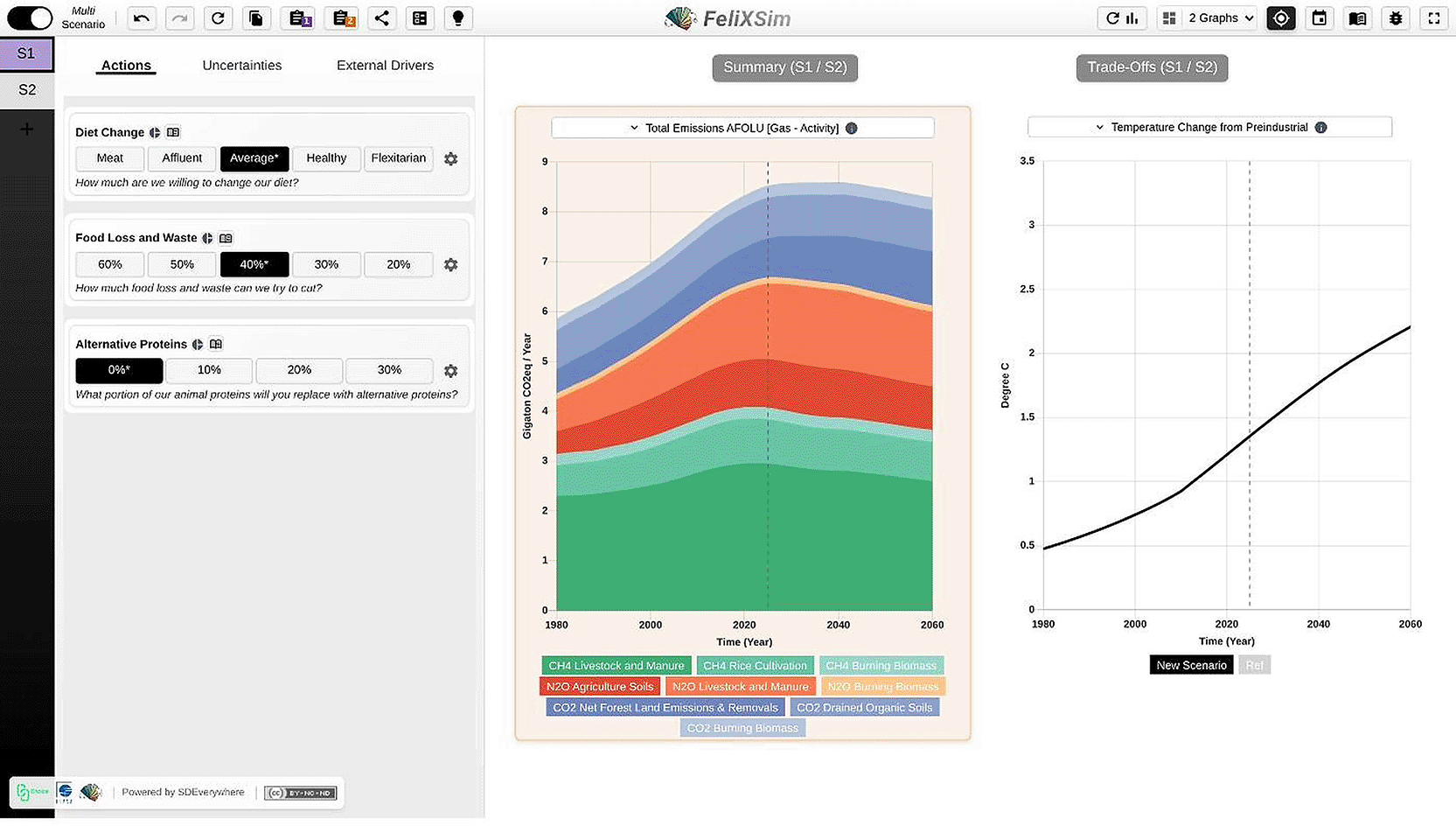
Task: Toggle the N2O Livestock and Manure legend
Action: (x=741, y=687)
